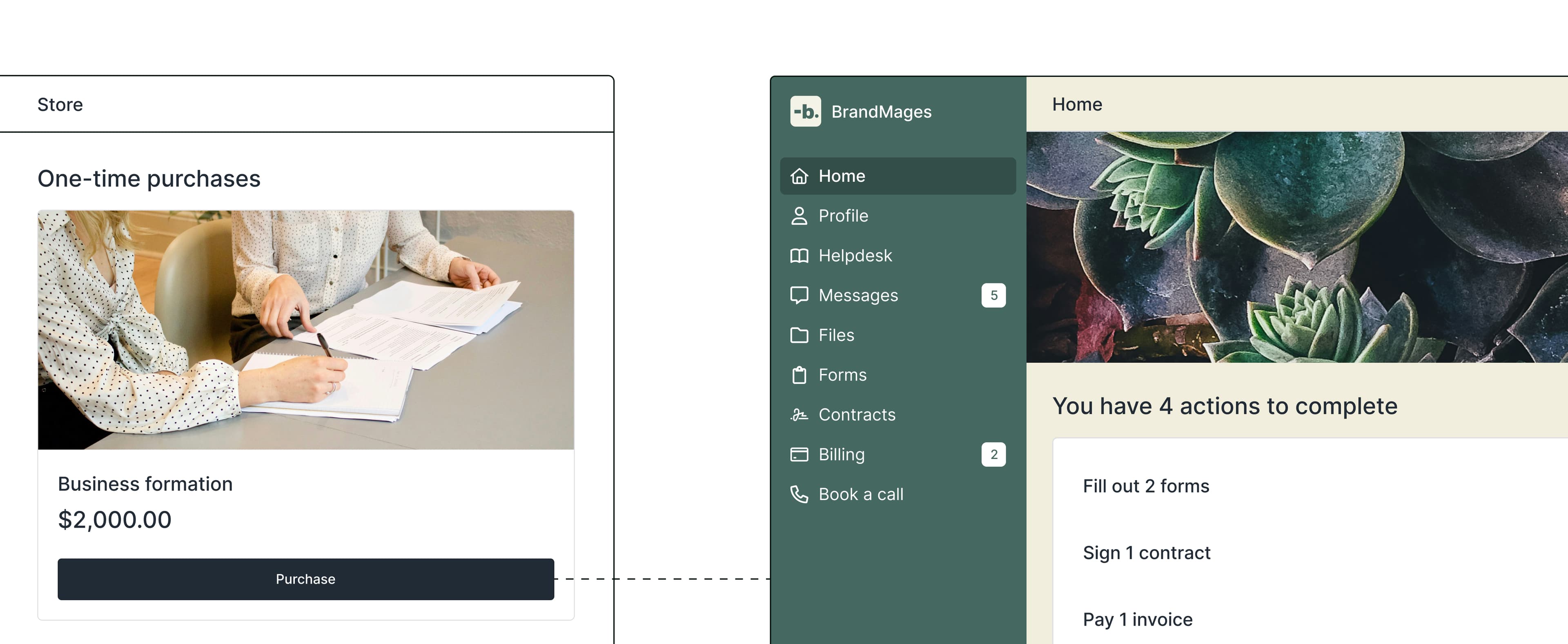This screenshot has height=644, width=1568.
Task: Click the Billing count badge
Action: [993, 455]
